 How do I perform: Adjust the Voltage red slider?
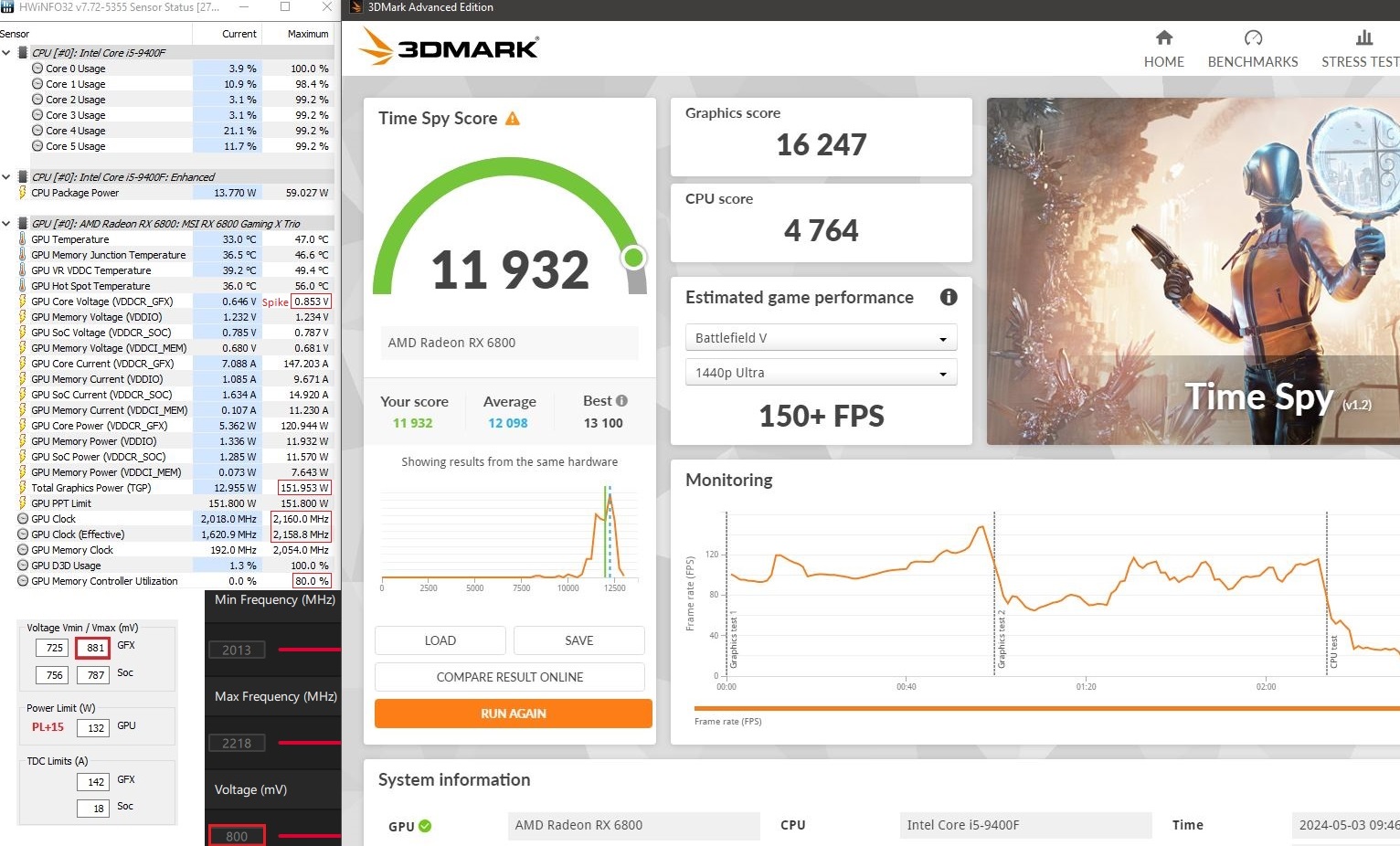(309, 836)
